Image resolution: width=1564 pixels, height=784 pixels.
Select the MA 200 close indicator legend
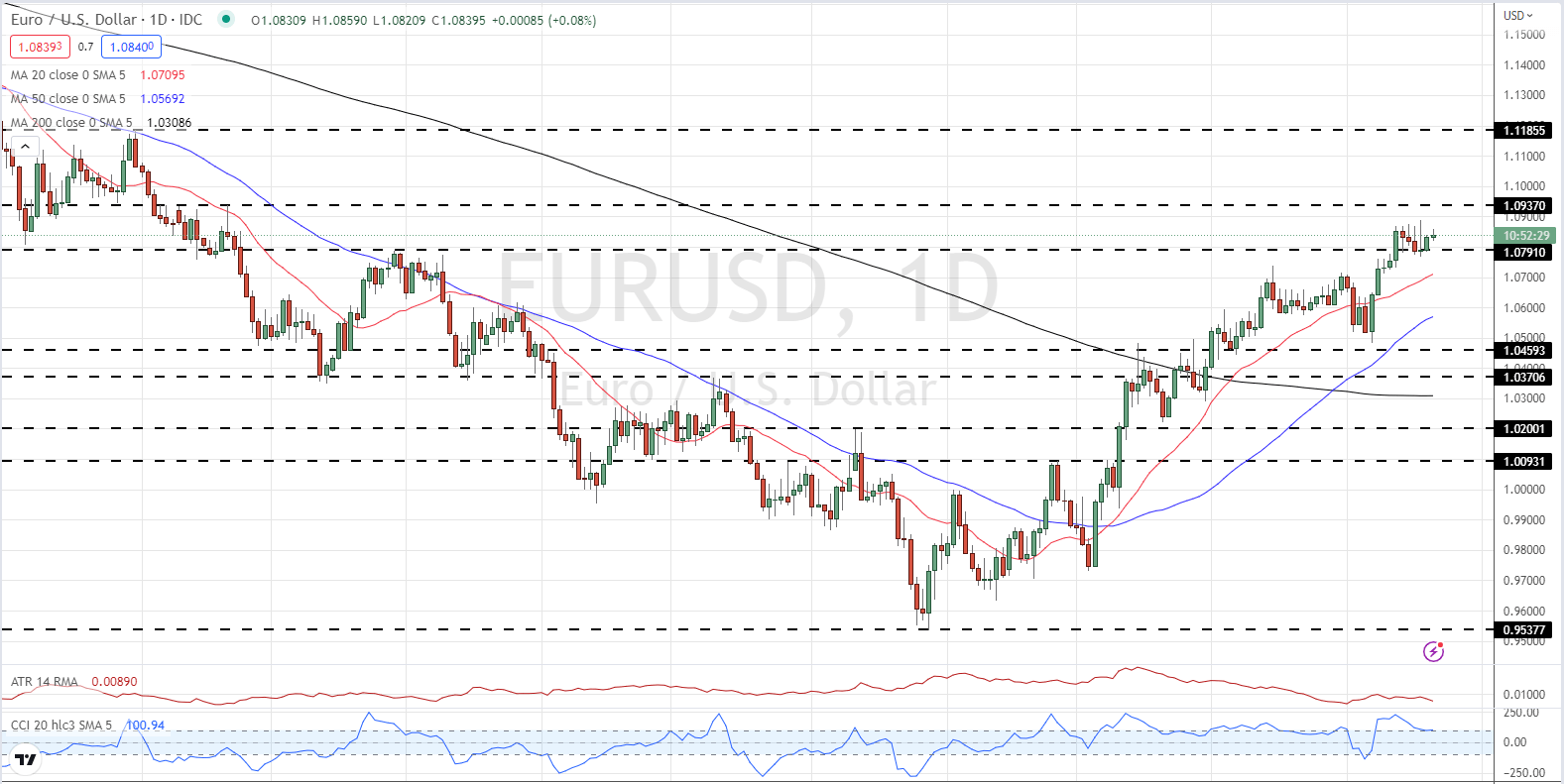pyautogui.click(x=71, y=123)
